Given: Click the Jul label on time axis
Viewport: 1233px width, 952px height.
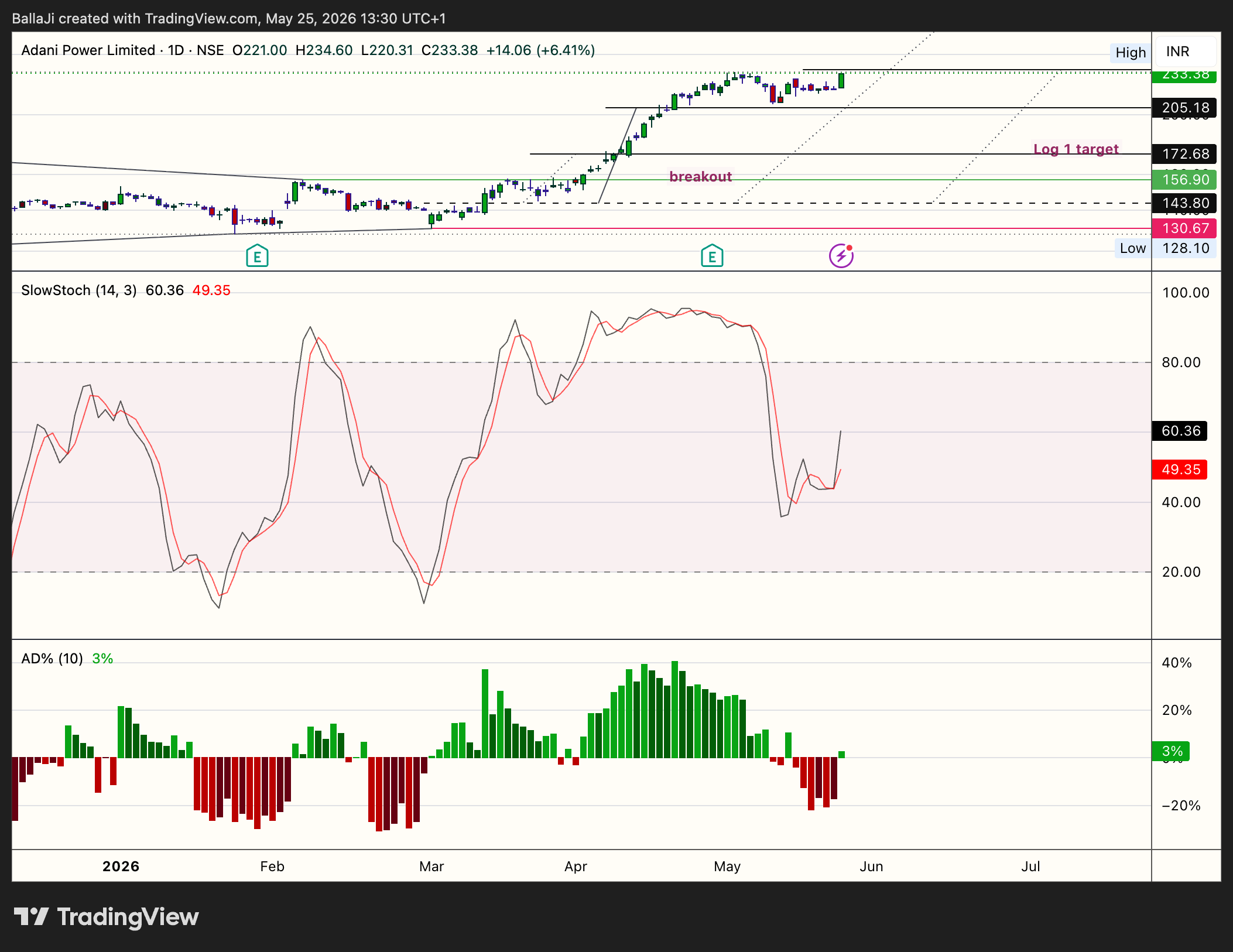Looking at the screenshot, I should tap(1030, 867).
